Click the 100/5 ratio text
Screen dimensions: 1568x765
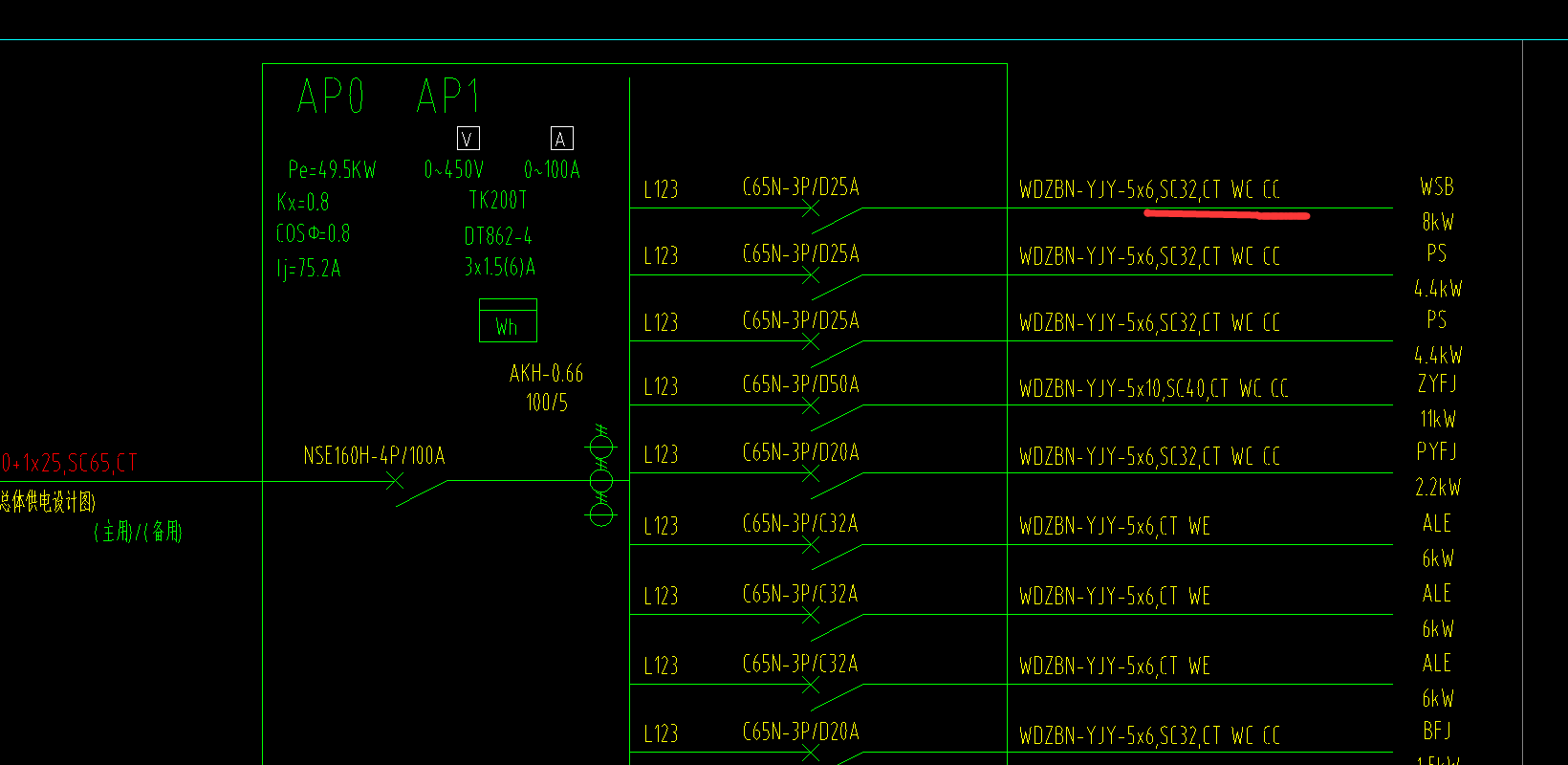pyautogui.click(x=547, y=404)
